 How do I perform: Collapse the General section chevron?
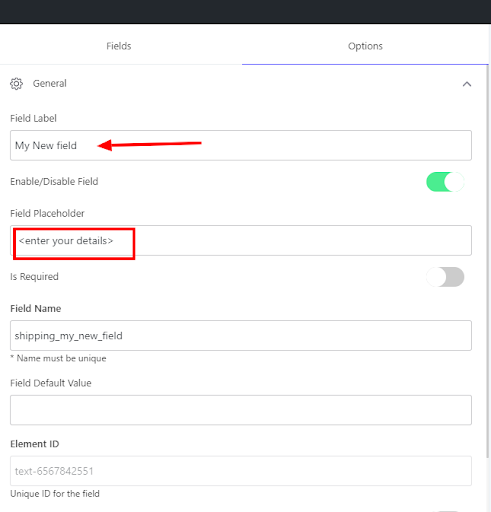pos(467,84)
